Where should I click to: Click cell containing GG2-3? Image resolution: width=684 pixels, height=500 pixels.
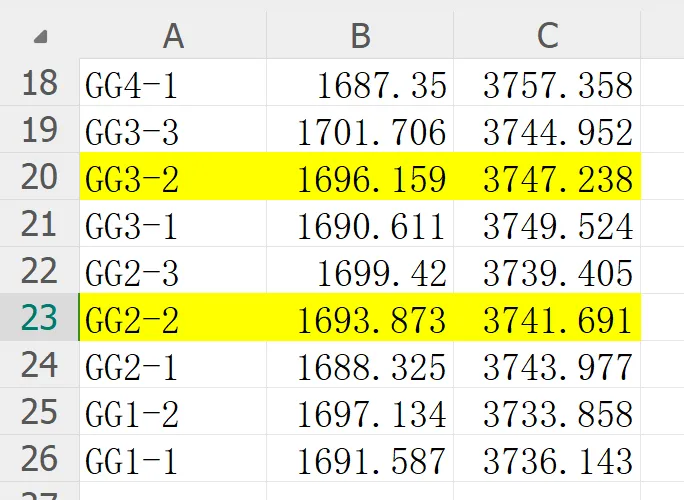click(173, 271)
